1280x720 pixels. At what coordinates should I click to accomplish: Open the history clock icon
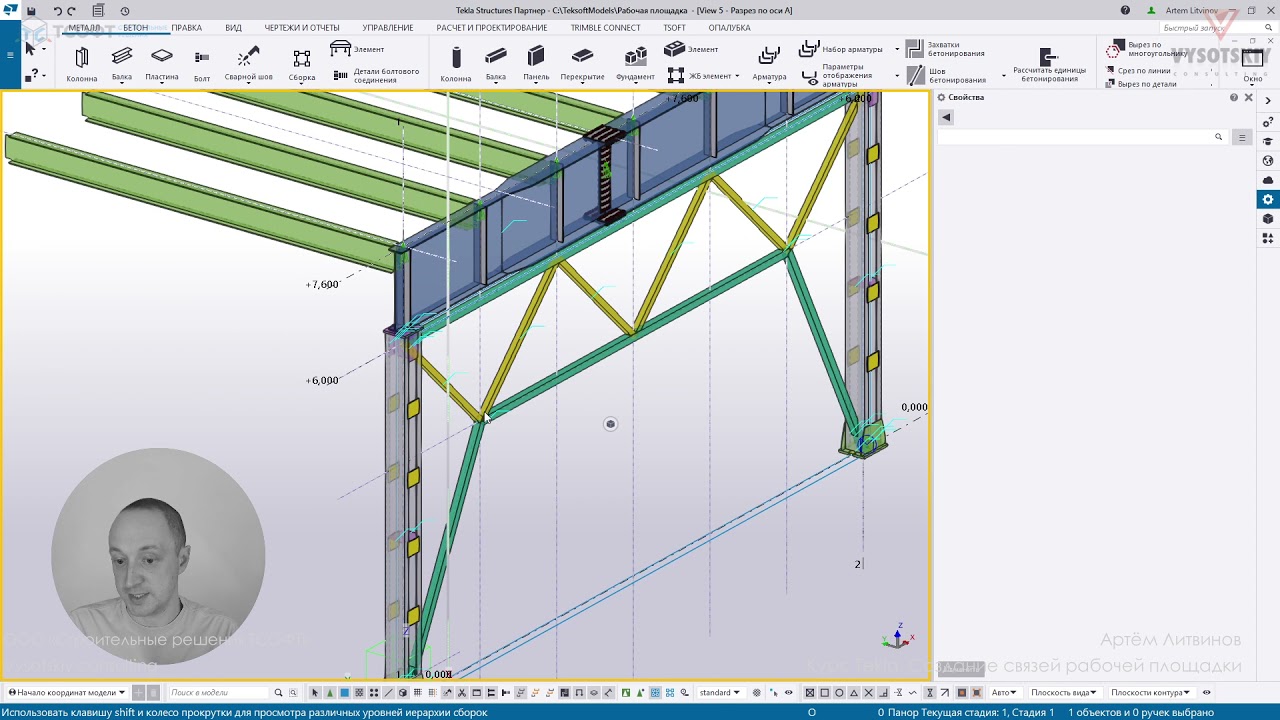click(x=125, y=11)
